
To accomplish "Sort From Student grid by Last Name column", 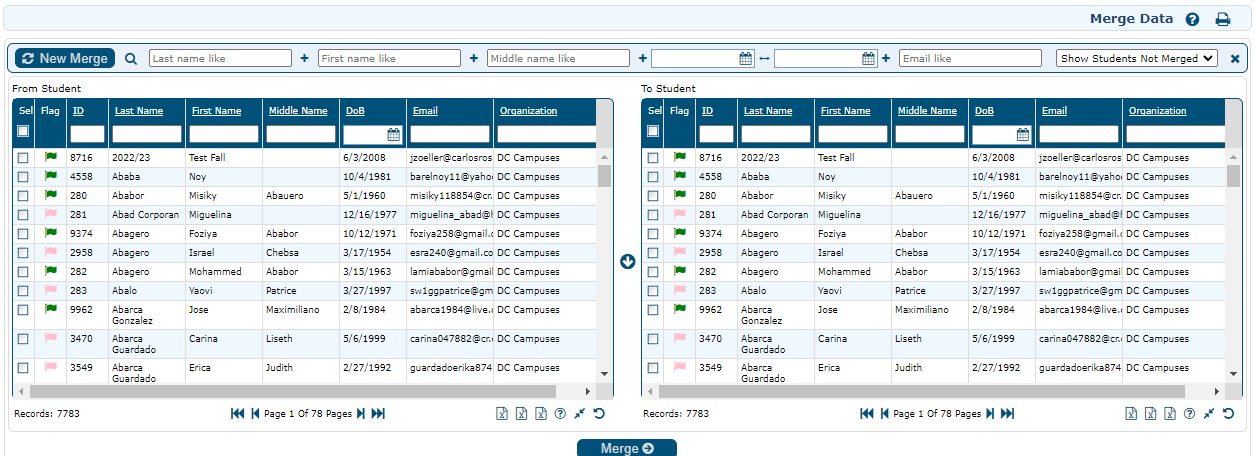I will pos(139,111).
